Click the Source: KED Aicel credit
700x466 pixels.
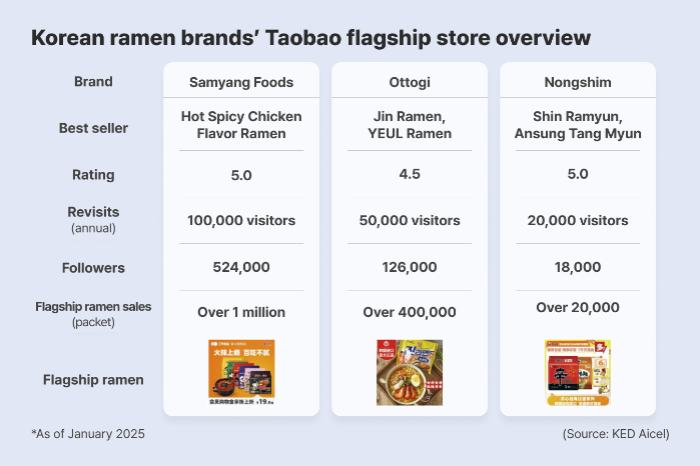[x=616, y=434]
